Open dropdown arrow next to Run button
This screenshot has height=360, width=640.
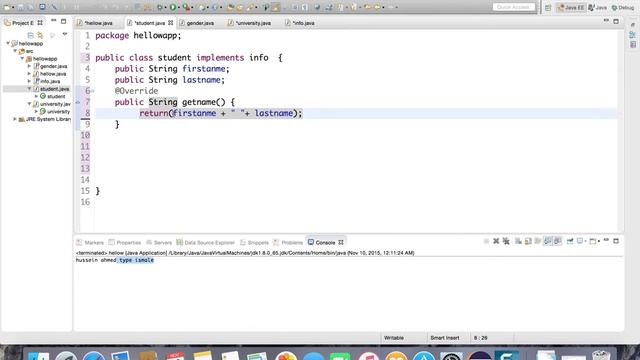click(179, 7)
